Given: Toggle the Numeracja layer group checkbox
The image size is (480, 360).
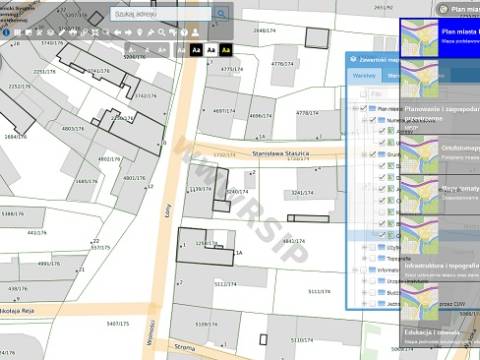Looking at the screenshot, I should (x=373, y=120).
